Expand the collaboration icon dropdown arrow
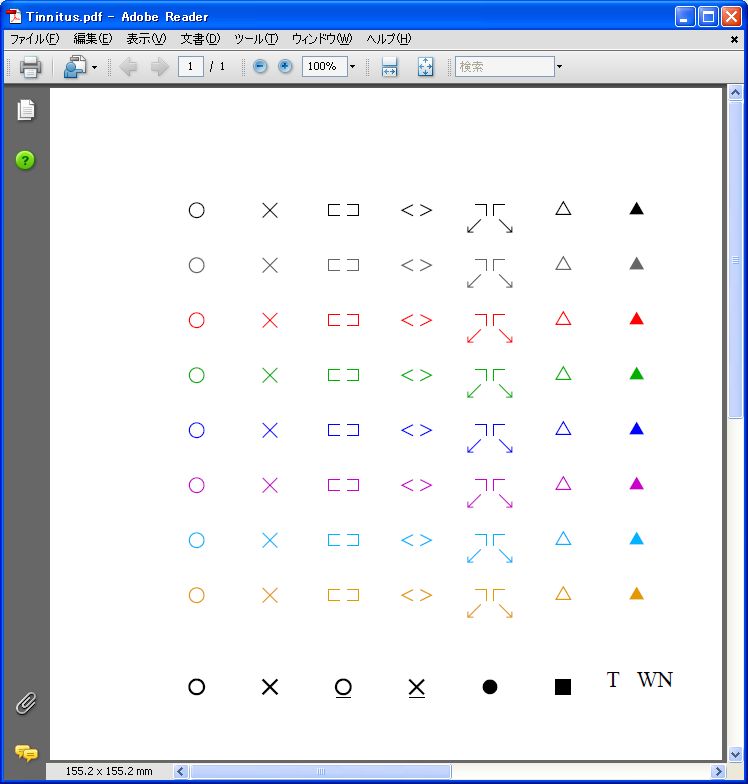 [94, 67]
